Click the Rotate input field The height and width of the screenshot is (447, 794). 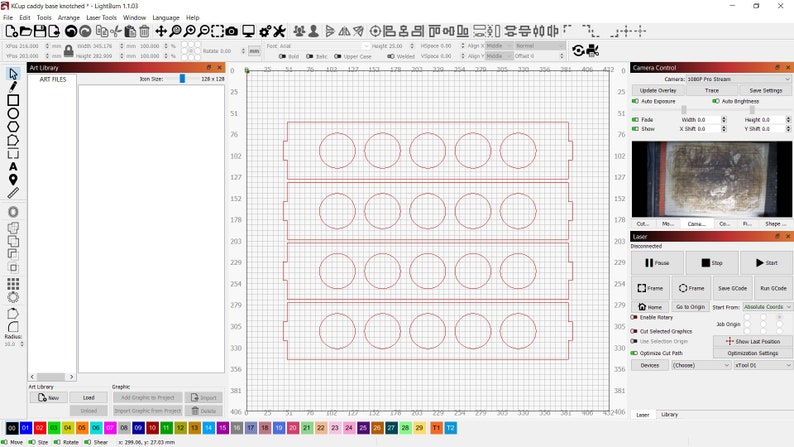(225, 51)
